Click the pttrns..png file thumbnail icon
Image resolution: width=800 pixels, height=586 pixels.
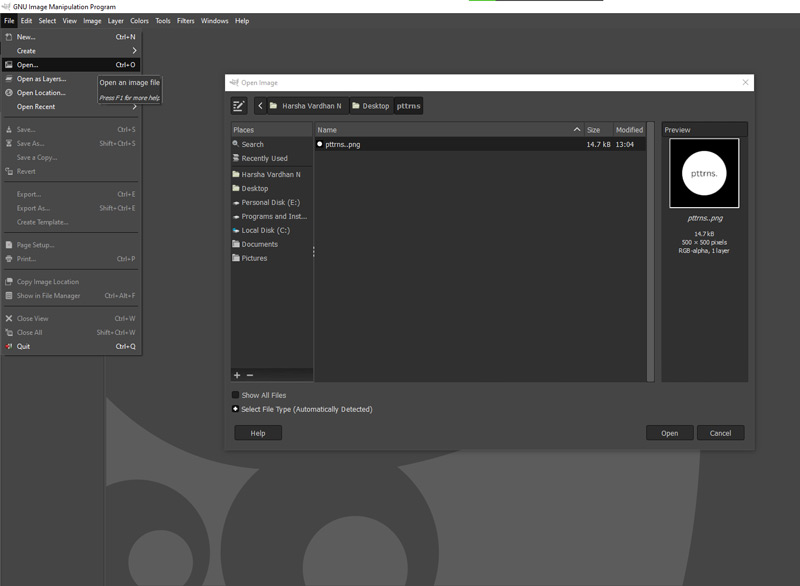click(x=319, y=144)
